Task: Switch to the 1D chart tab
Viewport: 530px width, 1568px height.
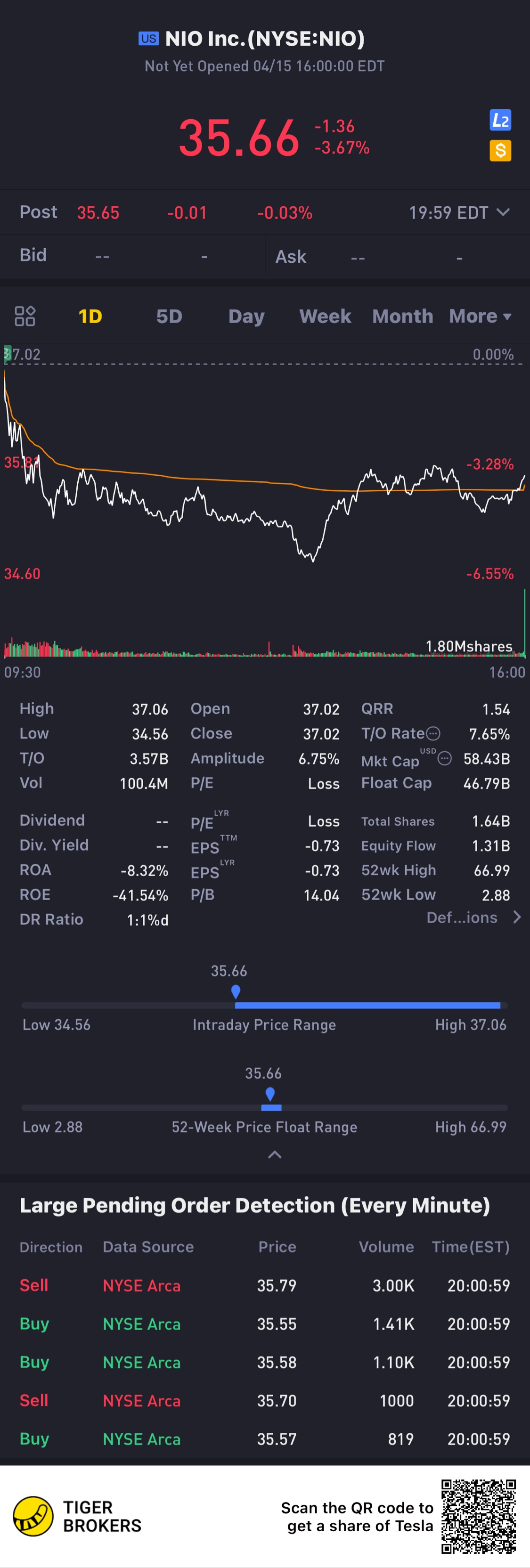Action: click(x=90, y=317)
